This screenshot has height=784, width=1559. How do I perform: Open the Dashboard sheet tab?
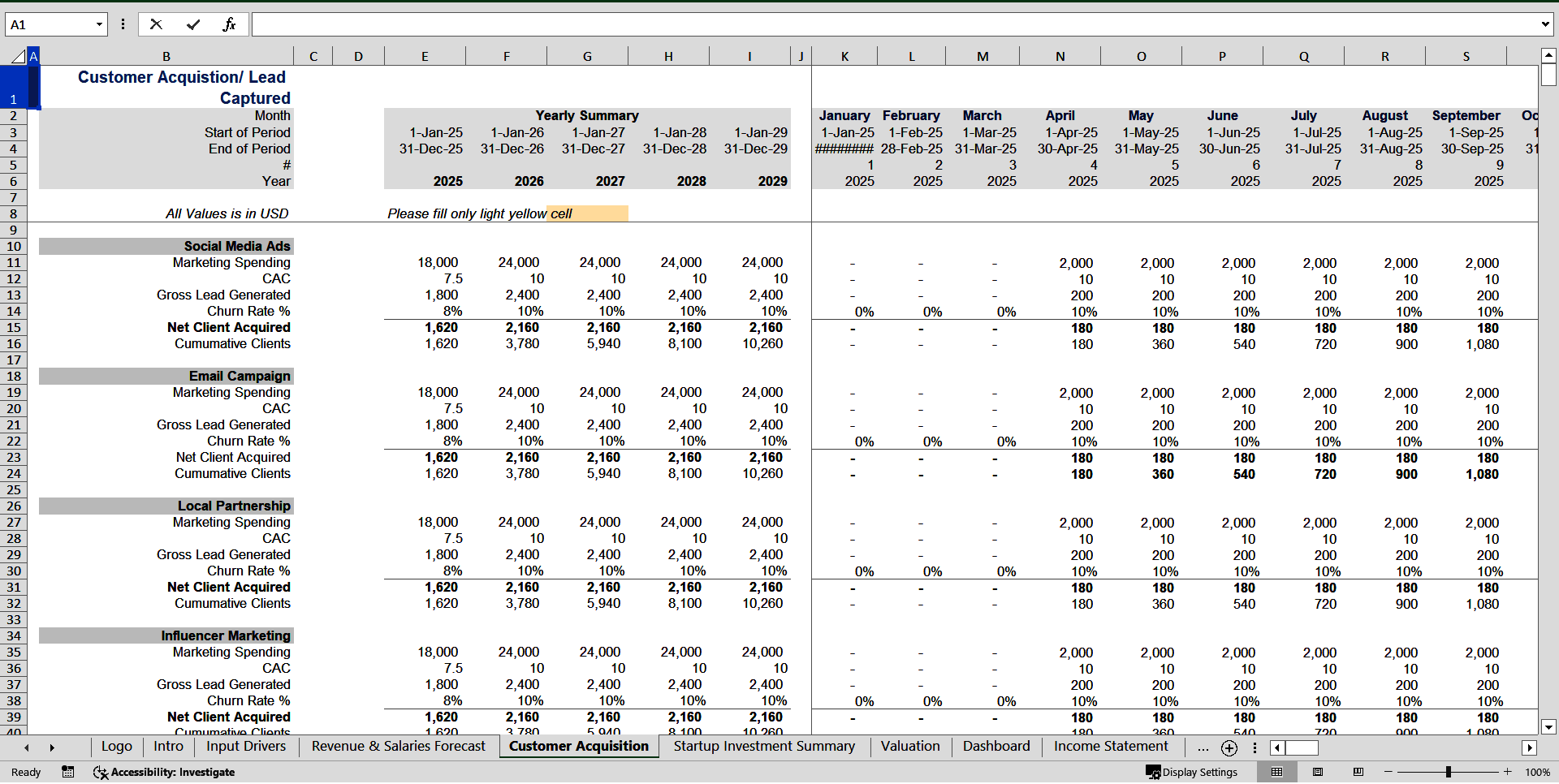[996, 746]
